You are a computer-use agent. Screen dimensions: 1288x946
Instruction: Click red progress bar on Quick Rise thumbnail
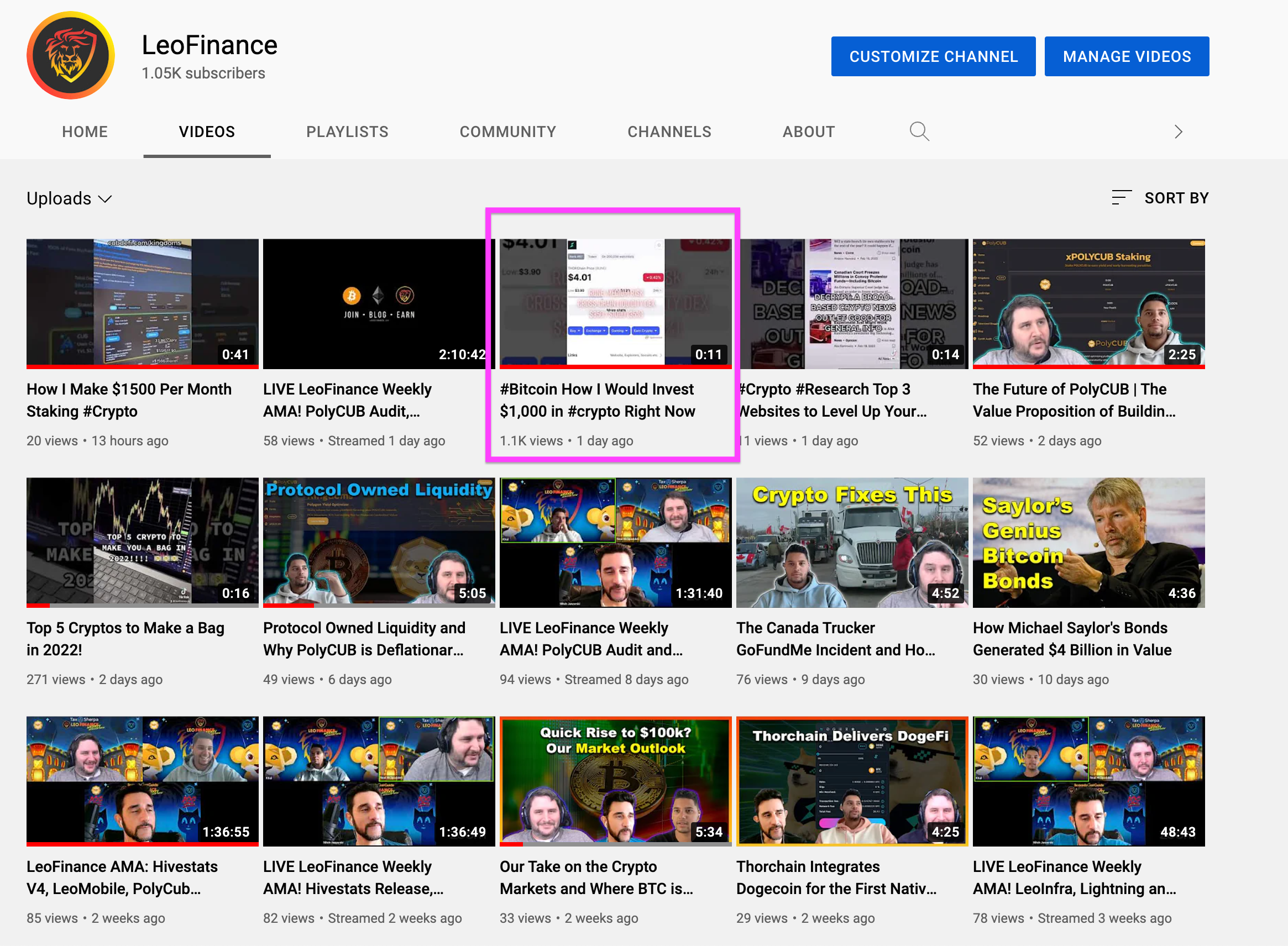(x=511, y=844)
